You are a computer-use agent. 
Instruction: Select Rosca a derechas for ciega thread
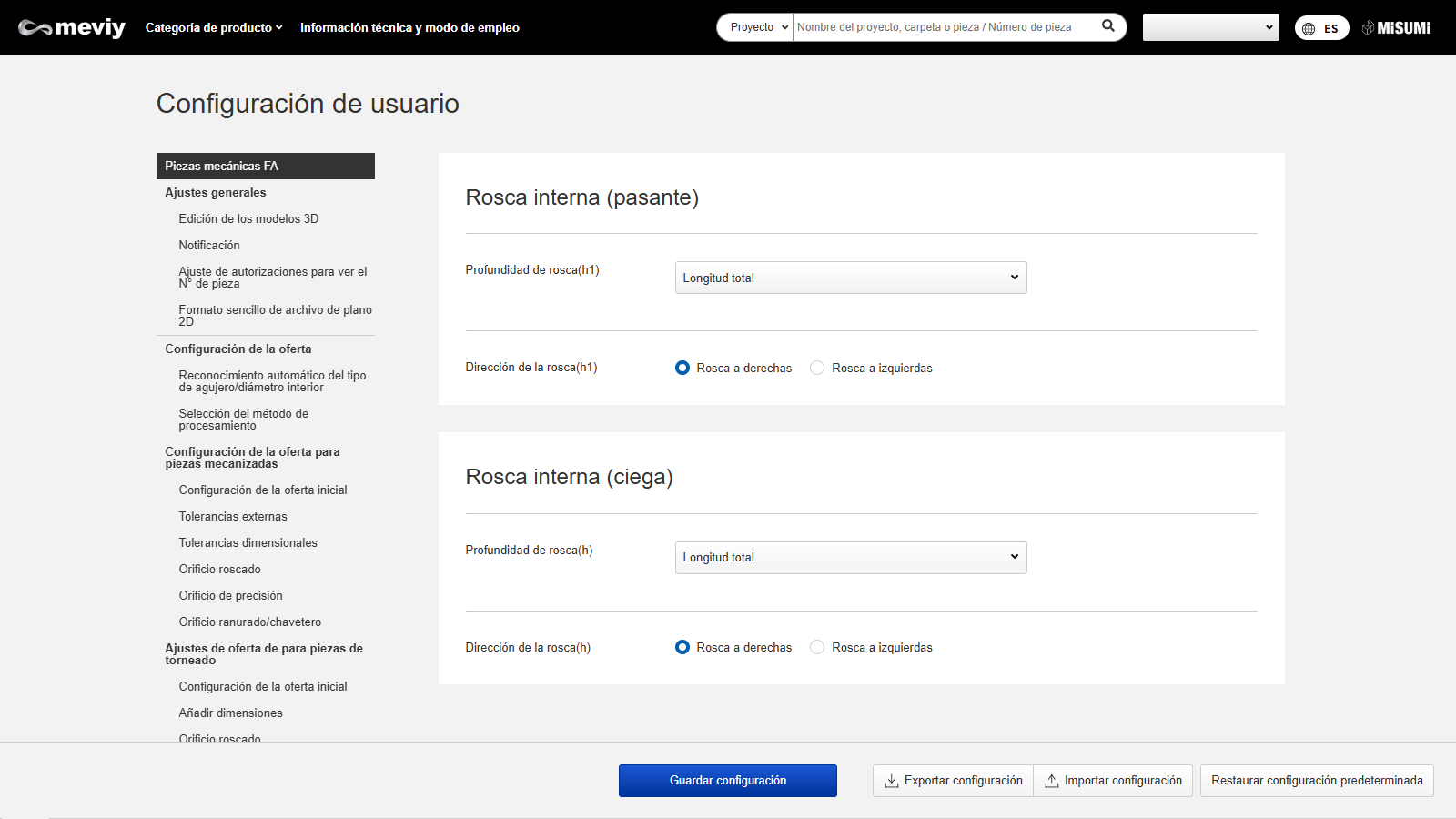click(682, 647)
